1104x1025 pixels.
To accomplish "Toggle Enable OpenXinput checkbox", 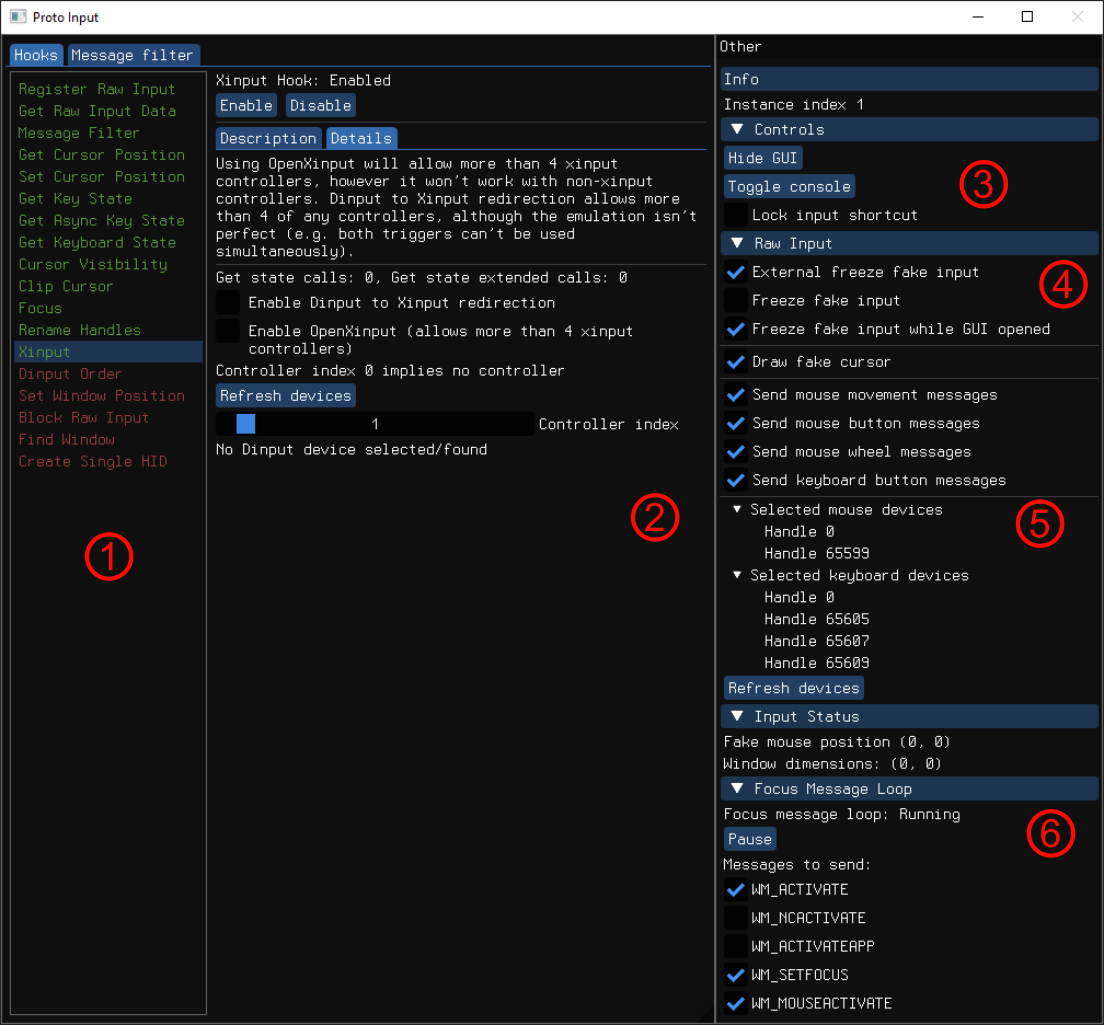I will (228, 331).
